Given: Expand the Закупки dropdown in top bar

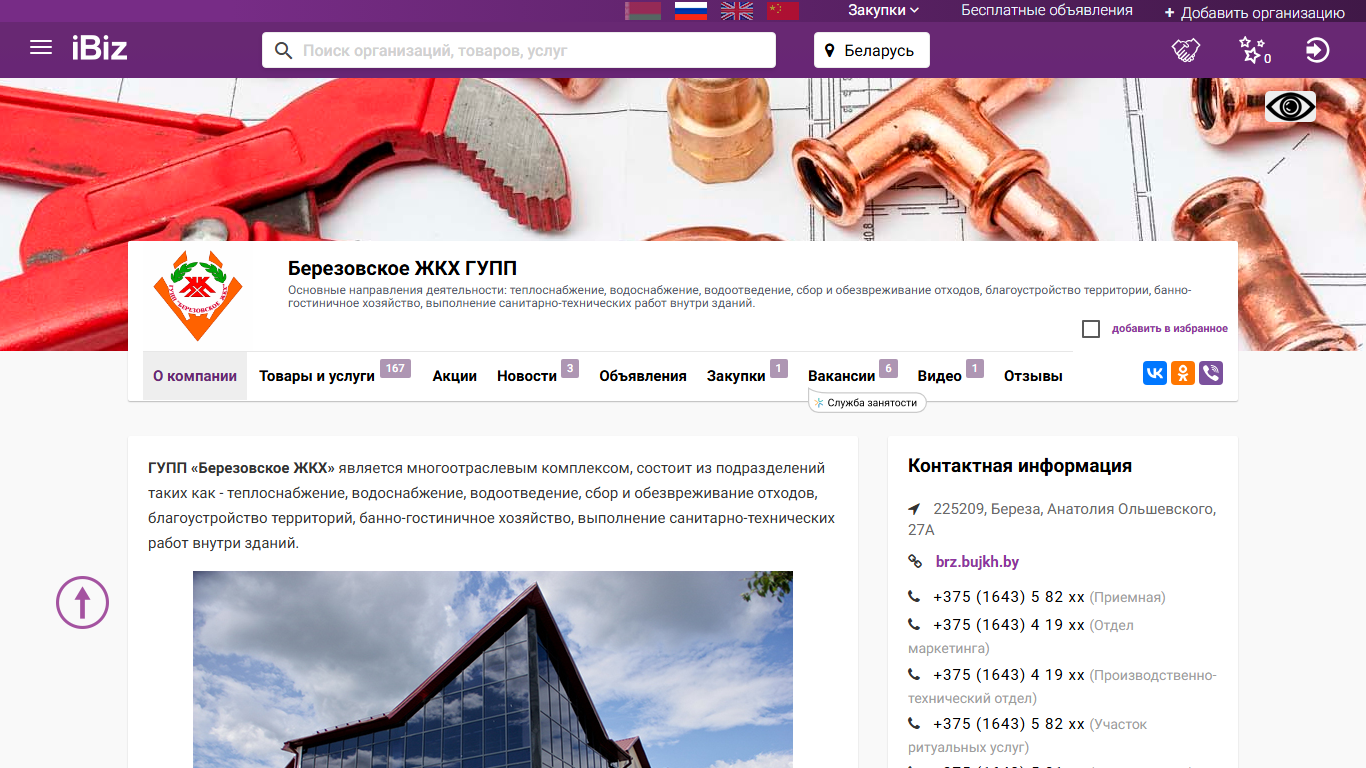Looking at the screenshot, I should 883,10.
